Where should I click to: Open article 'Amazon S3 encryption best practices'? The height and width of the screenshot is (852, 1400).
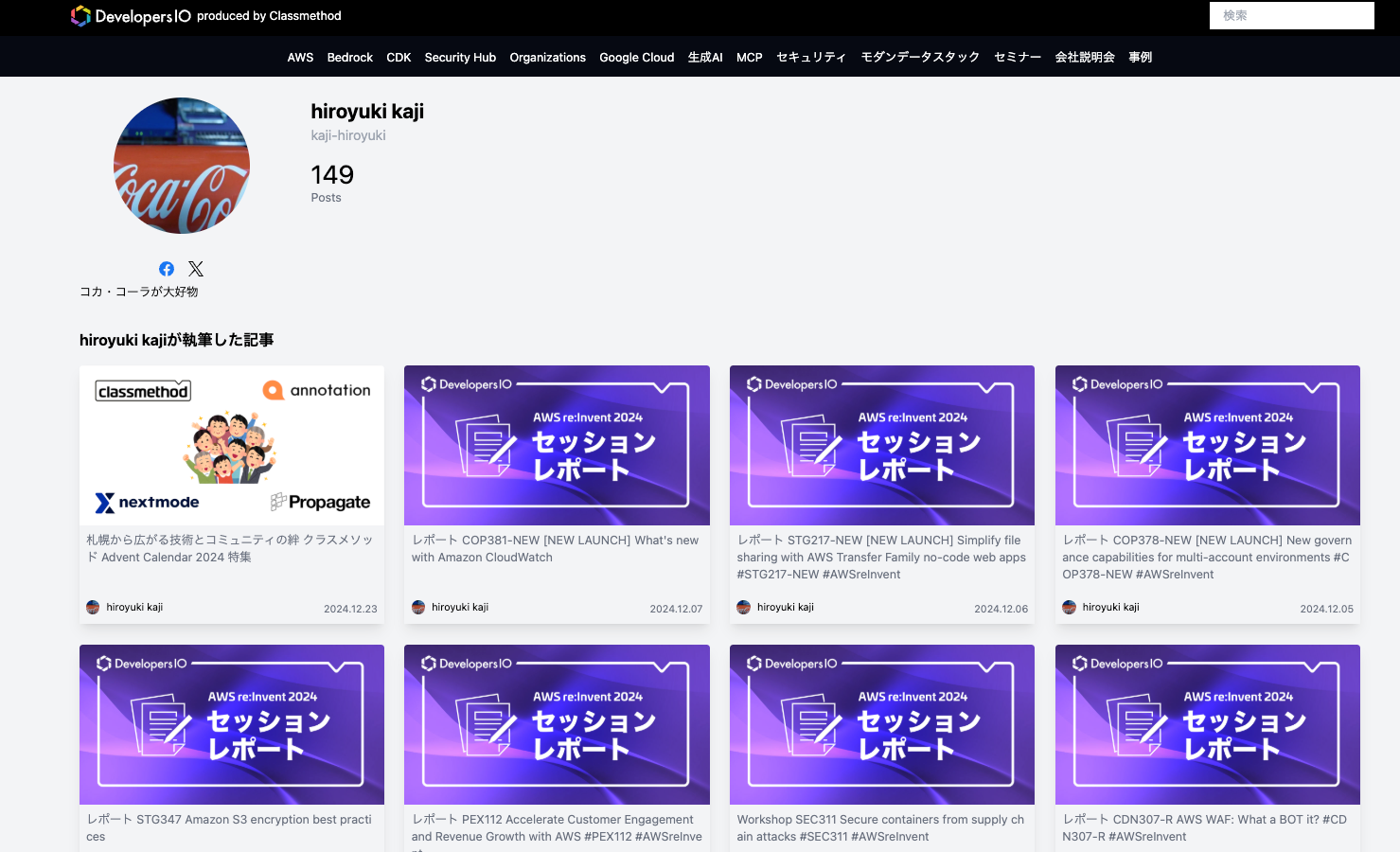tap(229, 828)
